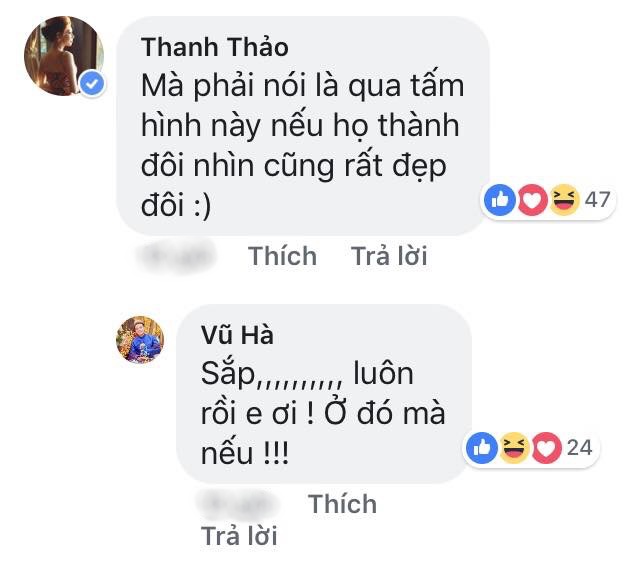Click the laughing emoji reaction beside count 47

565,200
